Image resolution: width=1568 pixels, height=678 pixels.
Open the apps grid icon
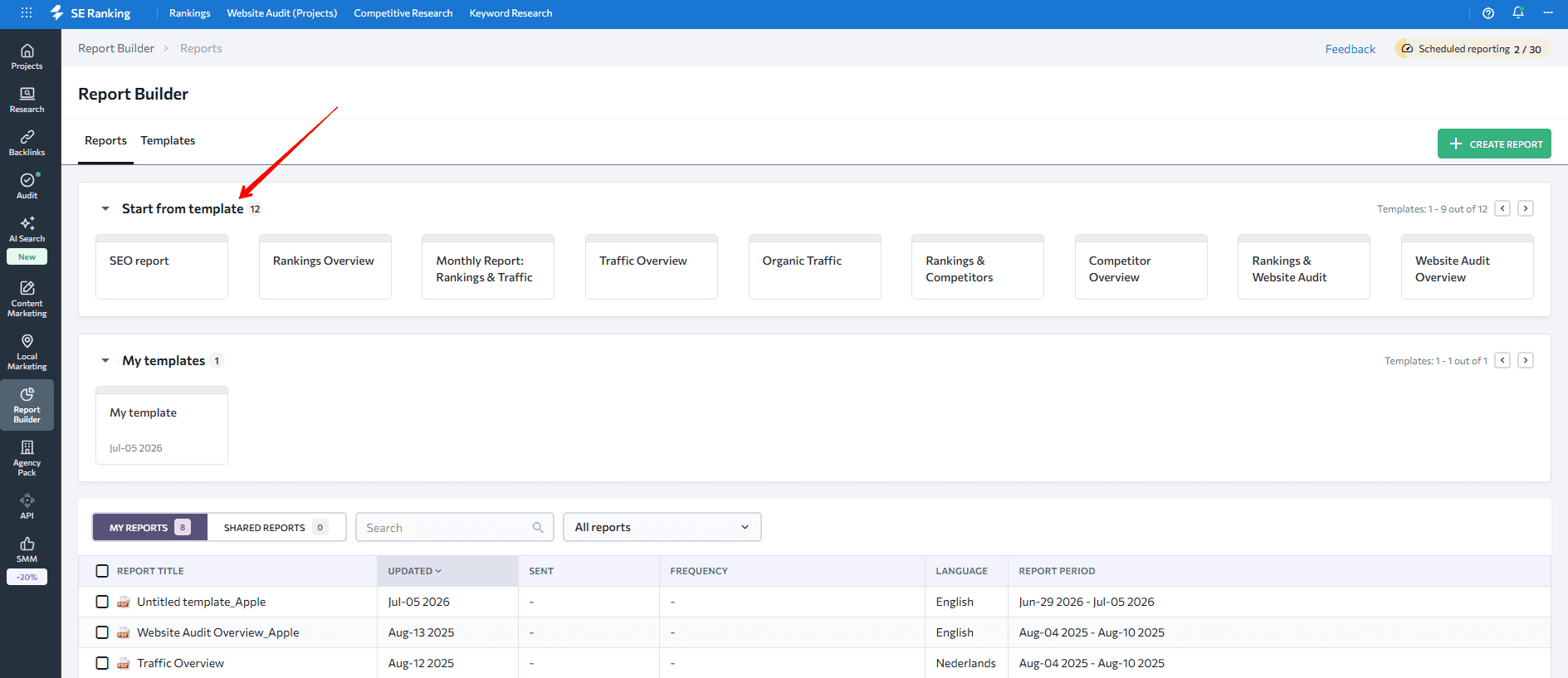27,12
